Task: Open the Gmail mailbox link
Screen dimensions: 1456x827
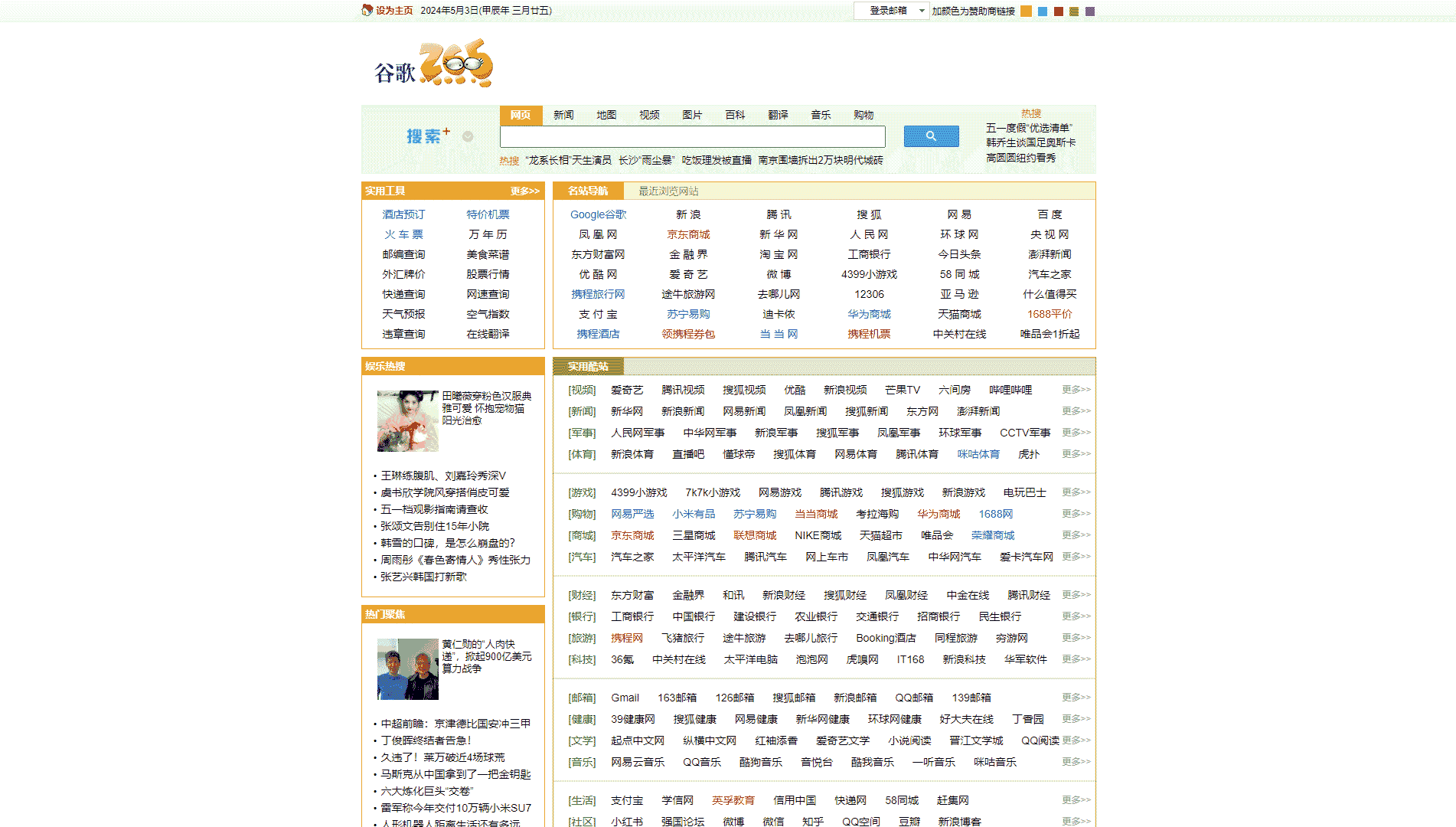Action: click(x=625, y=698)
